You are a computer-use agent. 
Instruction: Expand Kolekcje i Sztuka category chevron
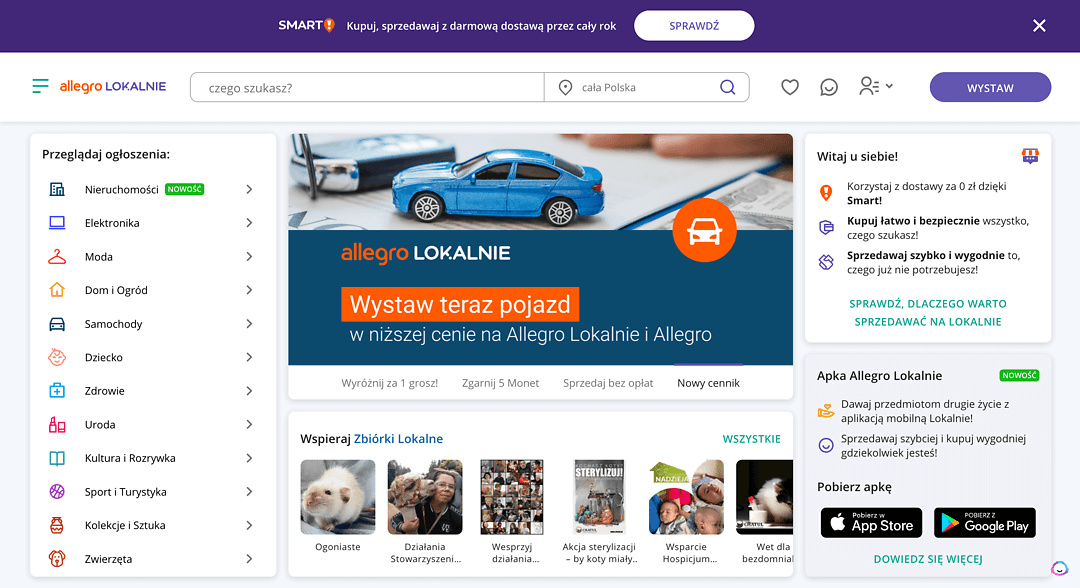coord(249,525)
